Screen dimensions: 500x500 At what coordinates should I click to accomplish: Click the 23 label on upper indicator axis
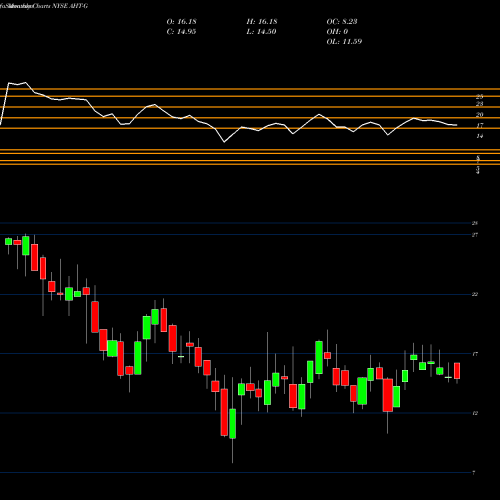point(480,104)
